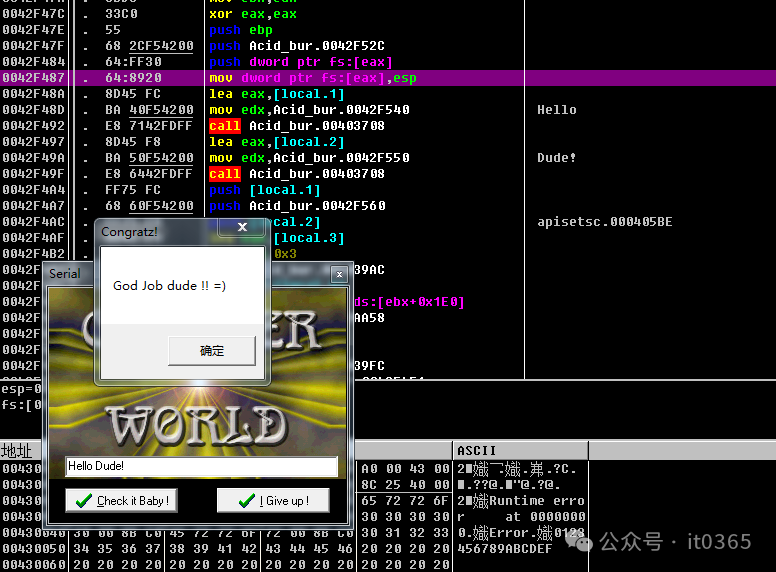The width and height of the screenshot is (776, 572).
Task: Close the Congratz! message box
Action: click(242, 229)
